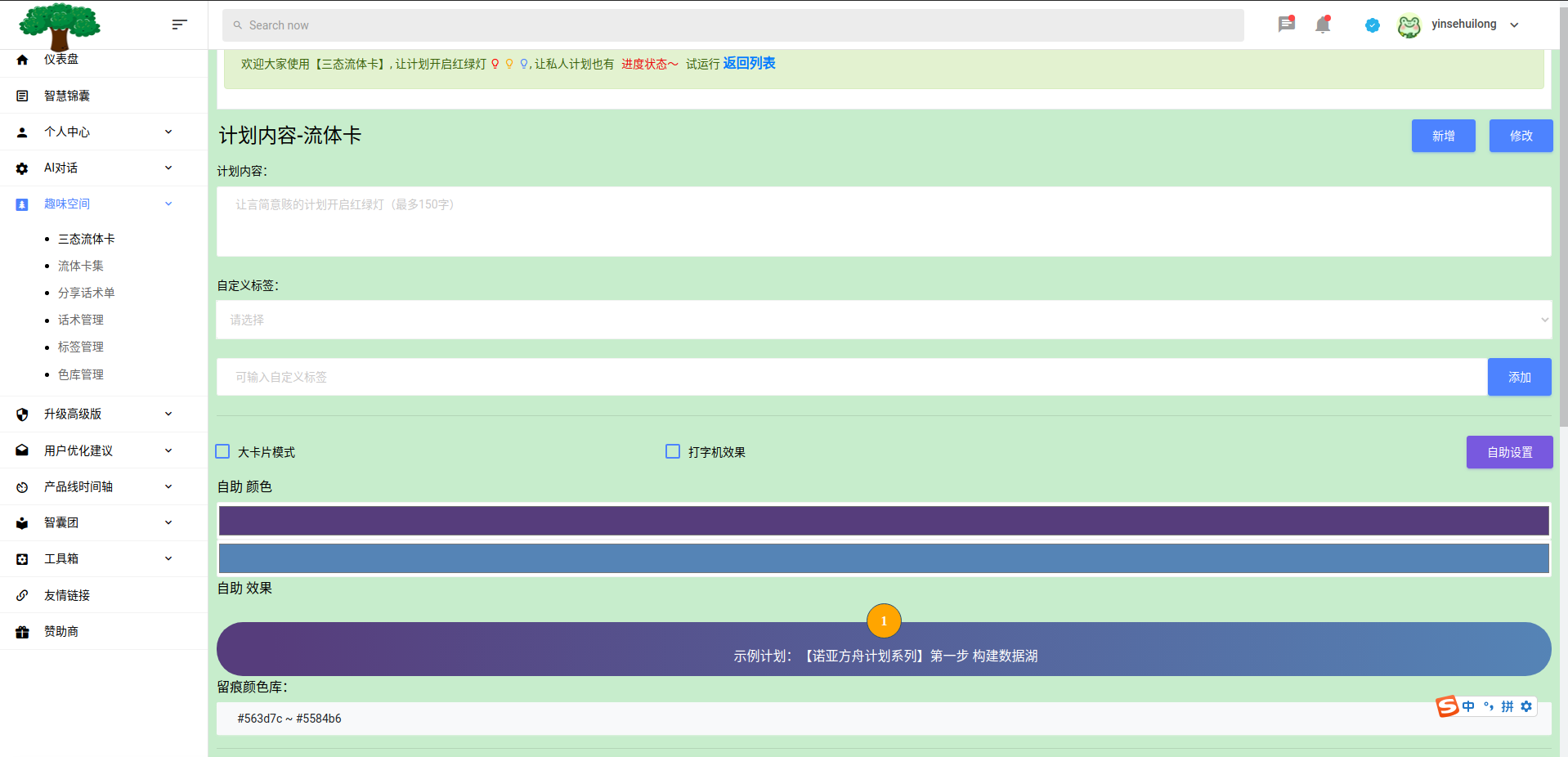1568x757 pixels.
Task: Expand the 用户优化建议 menu chevron
Action: coord(168,450)
